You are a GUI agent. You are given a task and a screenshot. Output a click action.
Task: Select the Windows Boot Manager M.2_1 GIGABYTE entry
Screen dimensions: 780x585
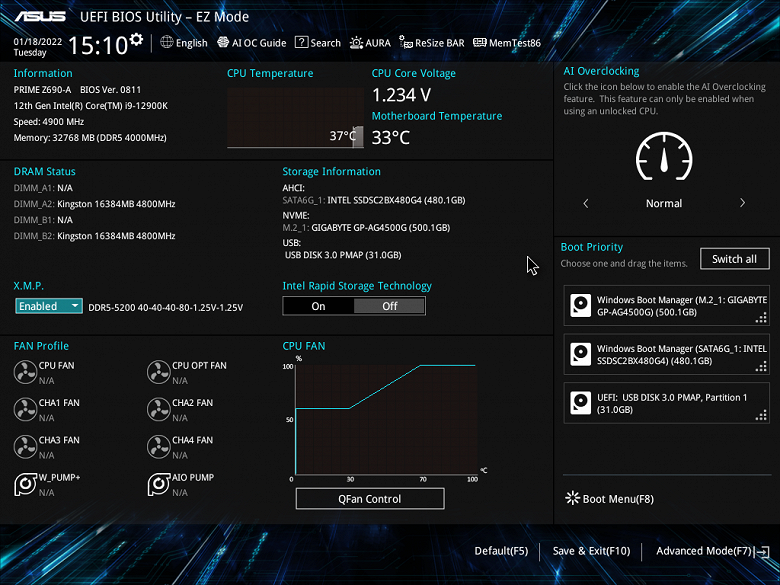pos(666,305)
